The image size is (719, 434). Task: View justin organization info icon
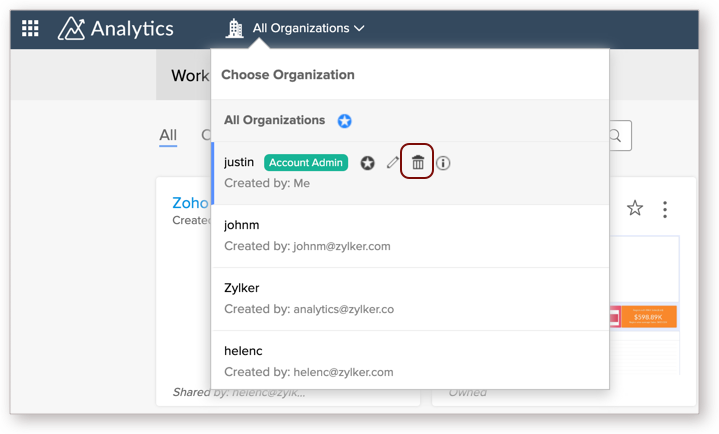tap(443, 163)
